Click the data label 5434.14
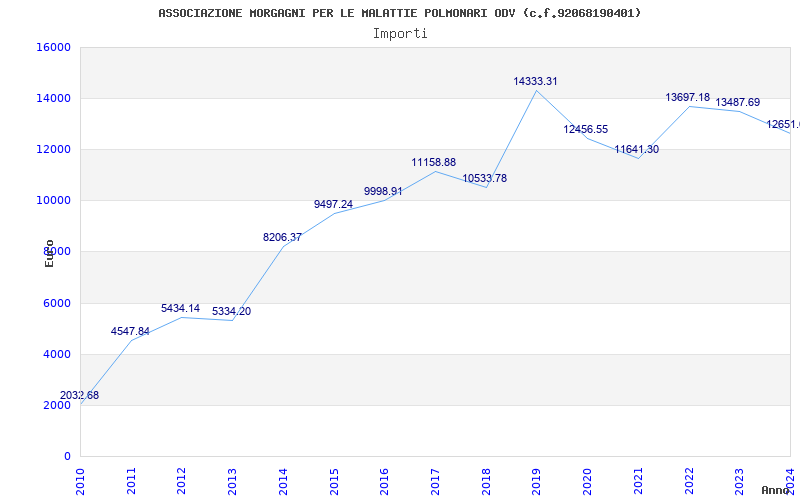 click(x=181, y=309)
